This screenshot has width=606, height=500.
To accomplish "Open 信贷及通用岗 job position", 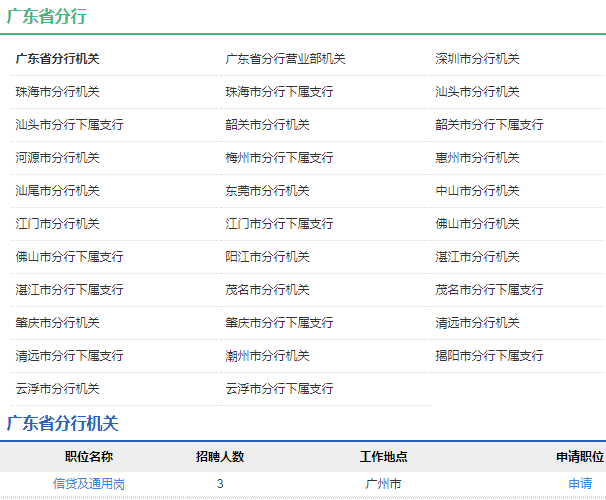I will tap(89, 484).
